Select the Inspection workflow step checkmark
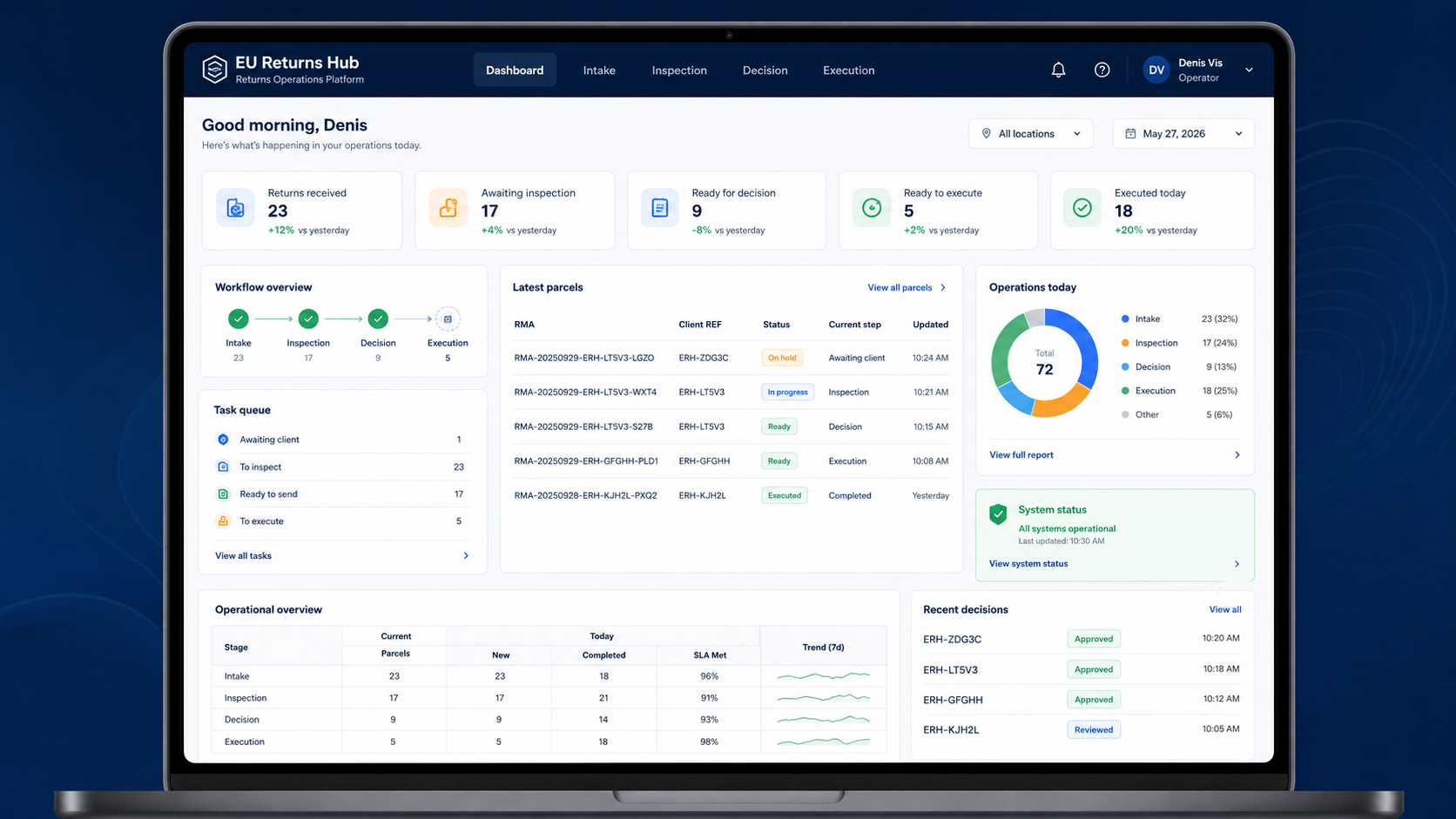 308,319
